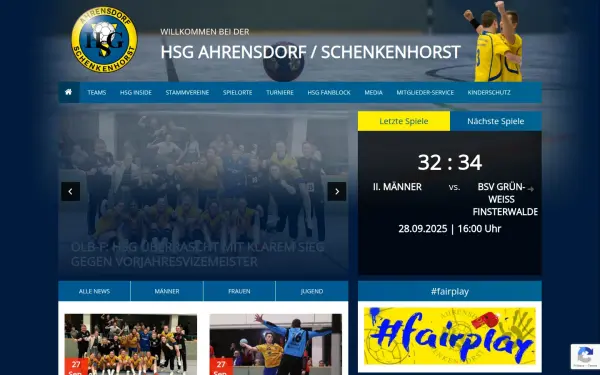Open the Mitglieder-Service menu

click(425, 93)
